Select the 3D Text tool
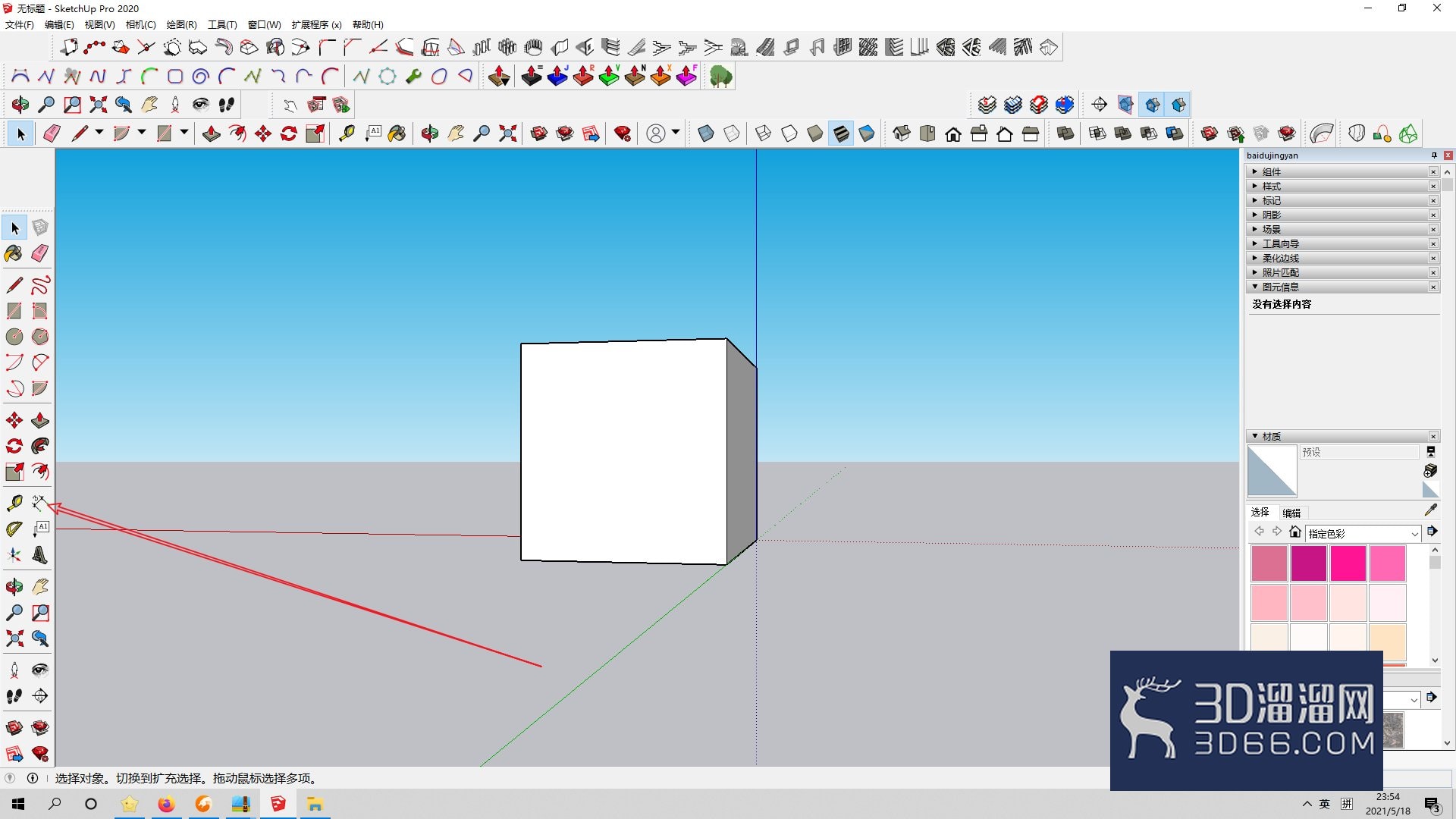Screen dimensions: 1456x819 click(40, 555)
